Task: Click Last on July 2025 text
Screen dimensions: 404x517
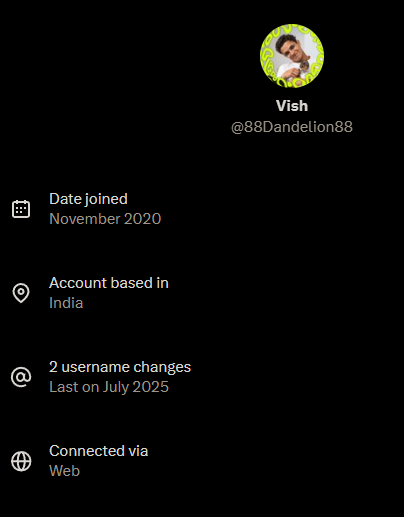Action: tap(109, 387)
